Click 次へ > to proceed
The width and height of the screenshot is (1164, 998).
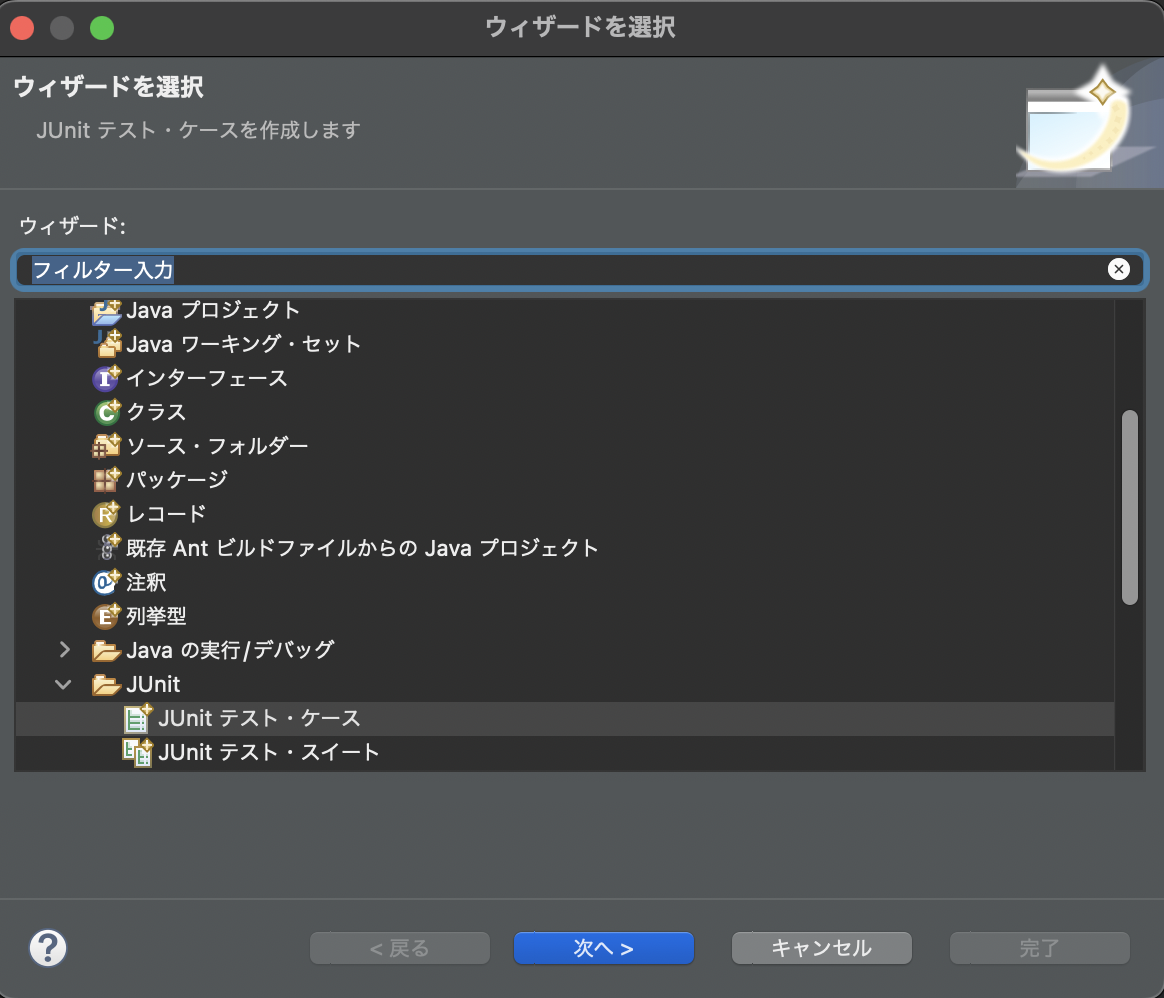[604, 948]
